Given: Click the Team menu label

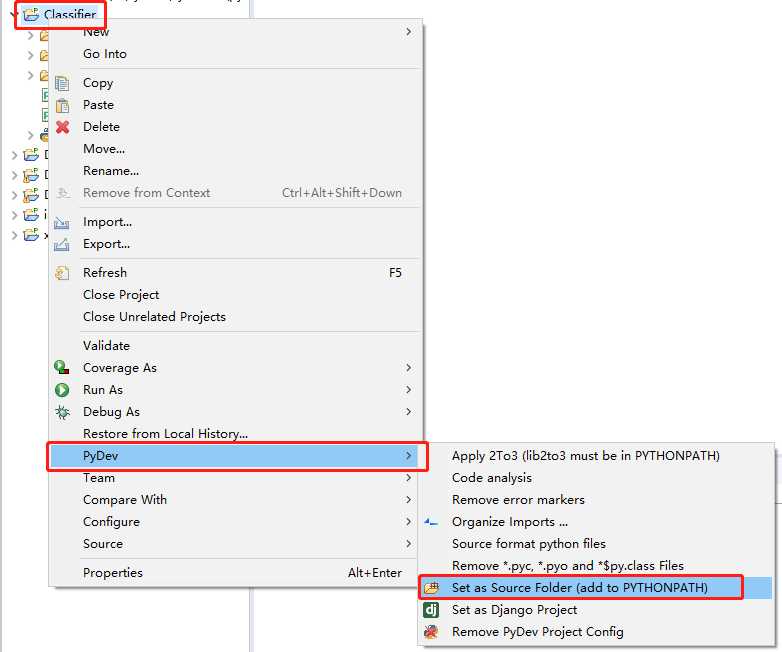Looking at the screenshot, I should (99, 478).
